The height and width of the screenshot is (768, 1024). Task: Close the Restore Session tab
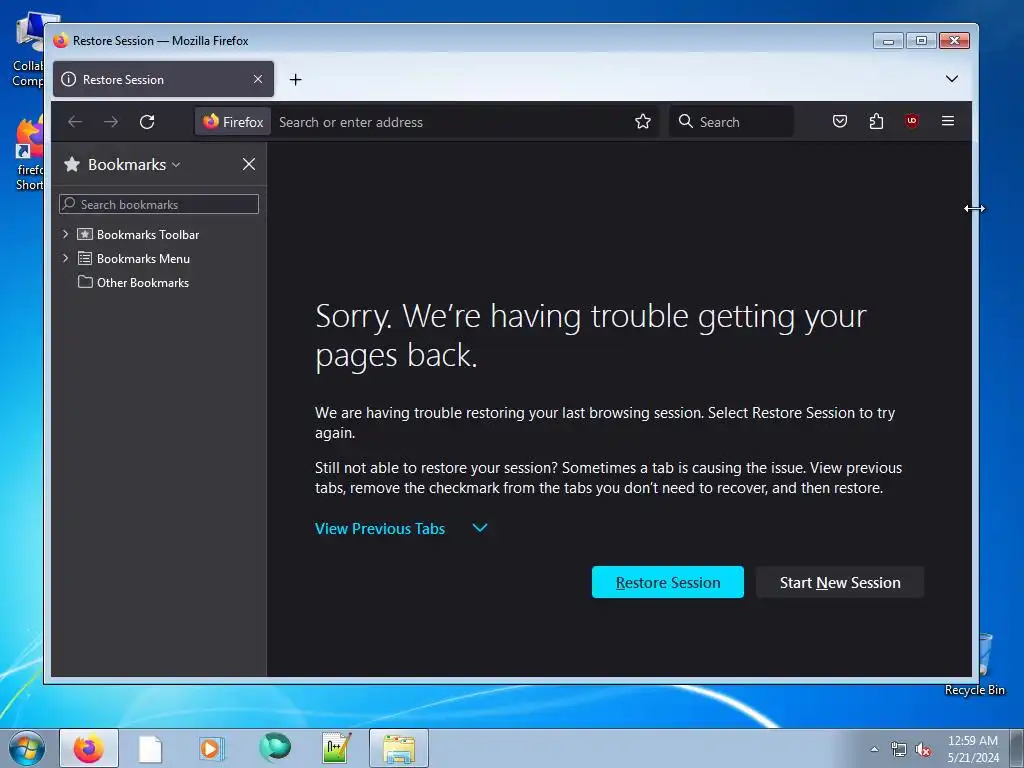point(258,79)
